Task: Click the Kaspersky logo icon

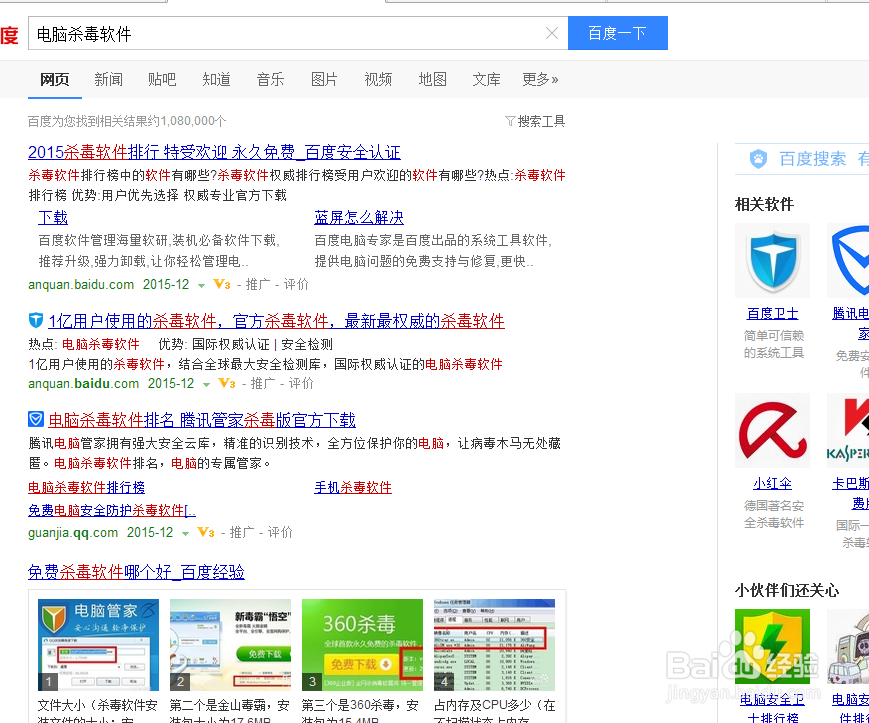Action: (x=848, y=430)
